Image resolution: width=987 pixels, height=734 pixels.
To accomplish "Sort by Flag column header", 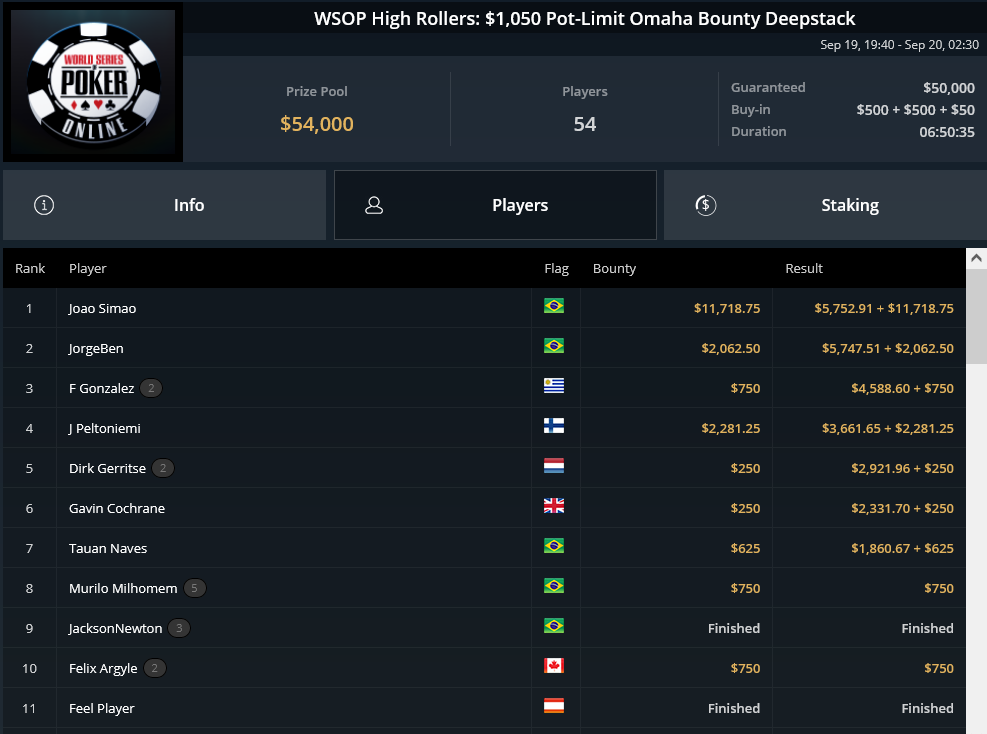I will click(x=556, y=269).
